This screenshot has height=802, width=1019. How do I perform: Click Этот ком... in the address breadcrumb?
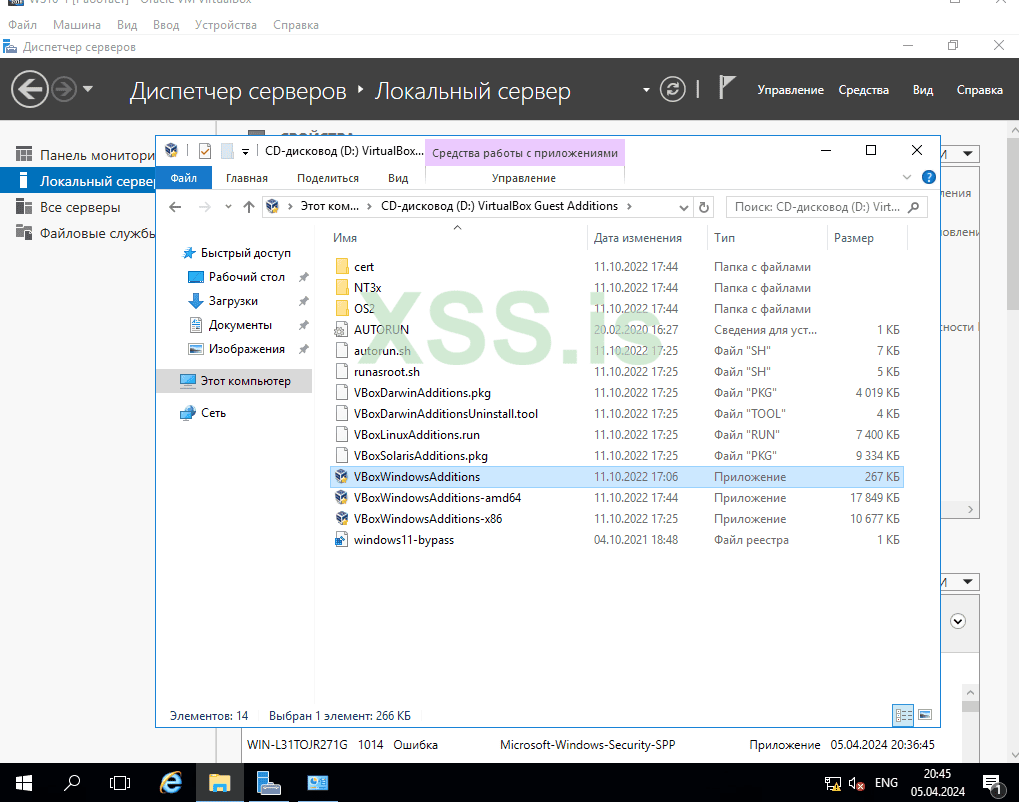point(329,206)
